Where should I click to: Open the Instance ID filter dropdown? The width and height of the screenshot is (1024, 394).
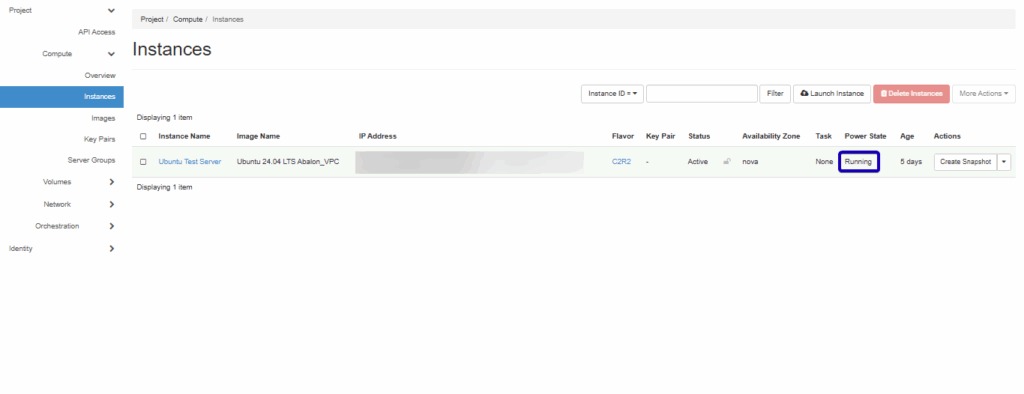click(x=613, y=93)
